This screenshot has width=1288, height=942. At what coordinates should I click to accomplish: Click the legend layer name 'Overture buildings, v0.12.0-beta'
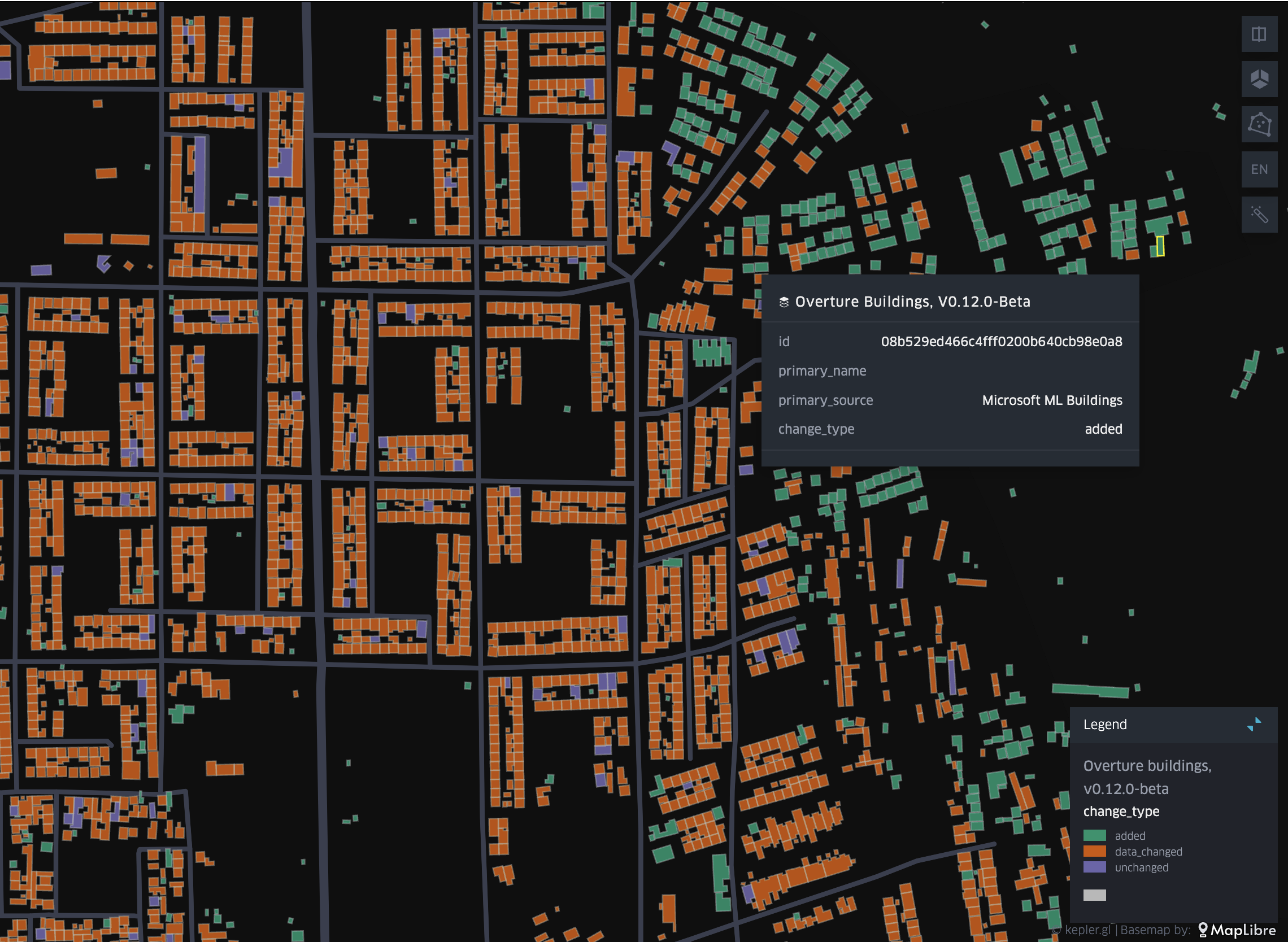1147,777
